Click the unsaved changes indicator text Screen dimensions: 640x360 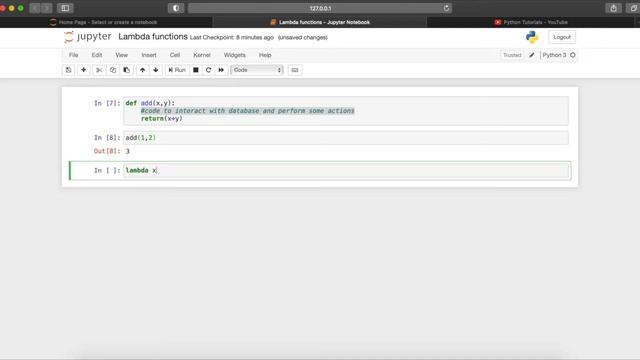pyautogui.click(x=302, y=38)
